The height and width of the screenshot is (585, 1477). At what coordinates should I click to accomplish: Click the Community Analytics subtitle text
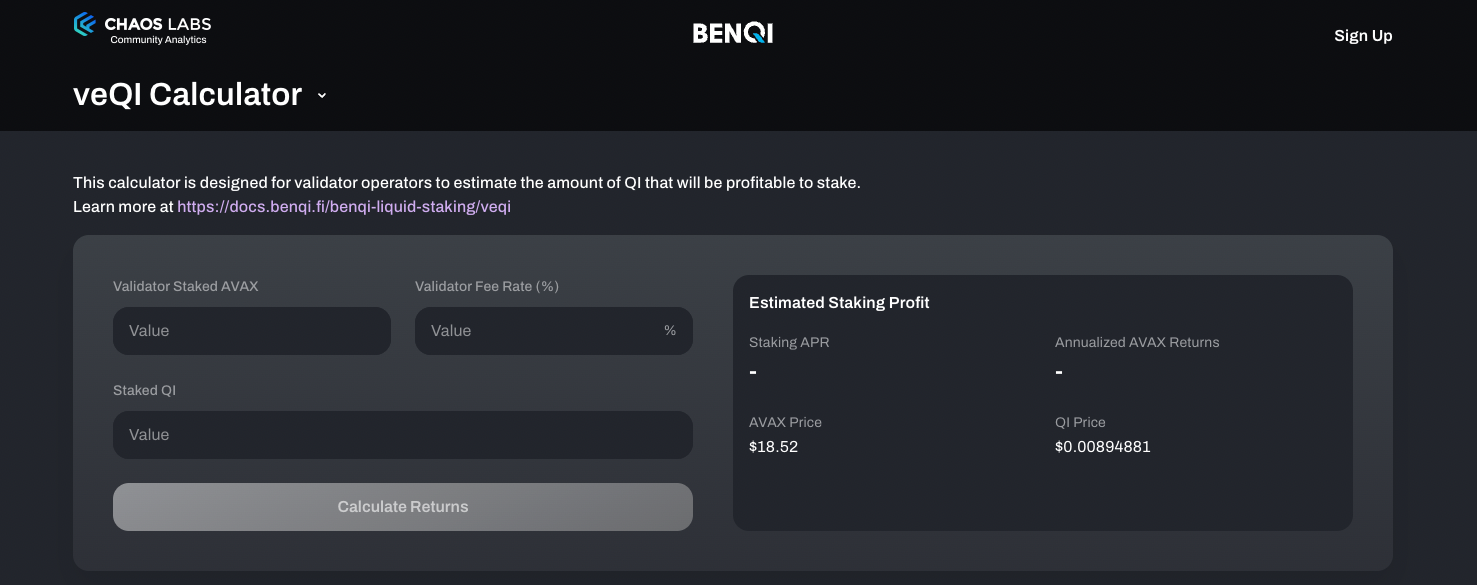point(158,40)
